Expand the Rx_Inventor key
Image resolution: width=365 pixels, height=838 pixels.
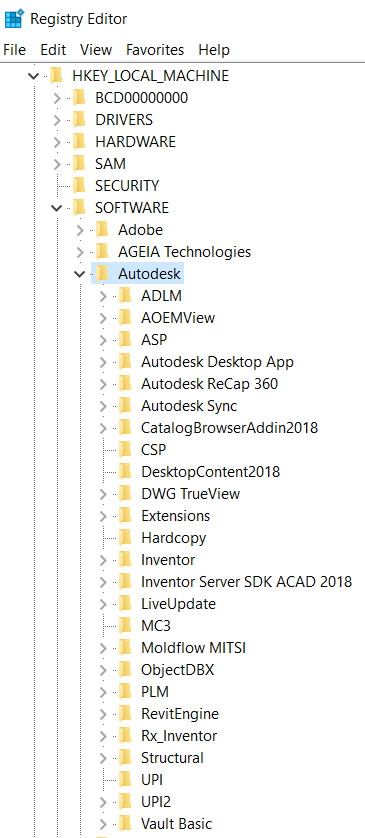pyautogui.click(x=103, y=736)
